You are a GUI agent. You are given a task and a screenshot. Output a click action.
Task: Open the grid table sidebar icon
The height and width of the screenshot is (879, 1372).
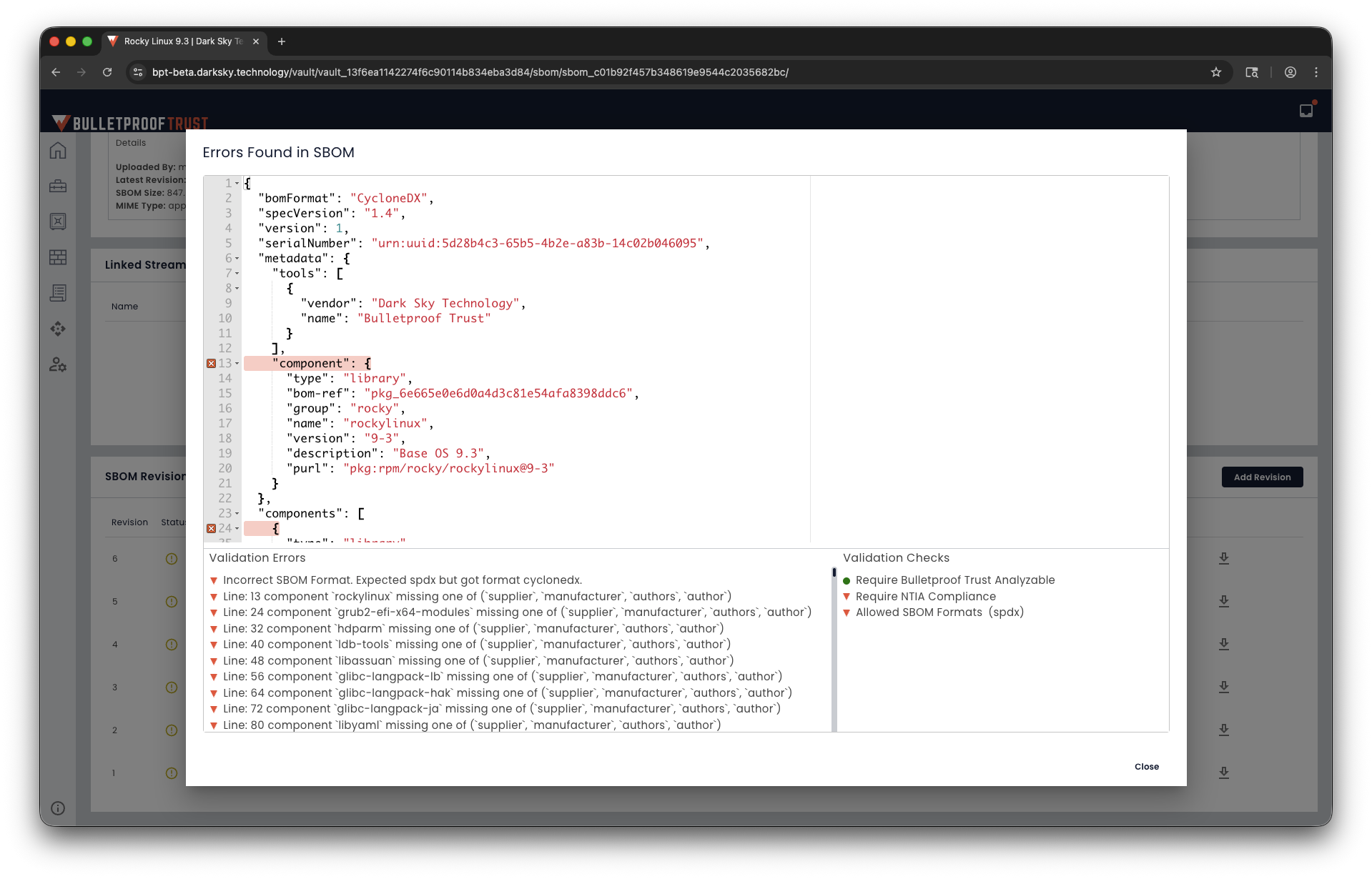coord(58,257)
